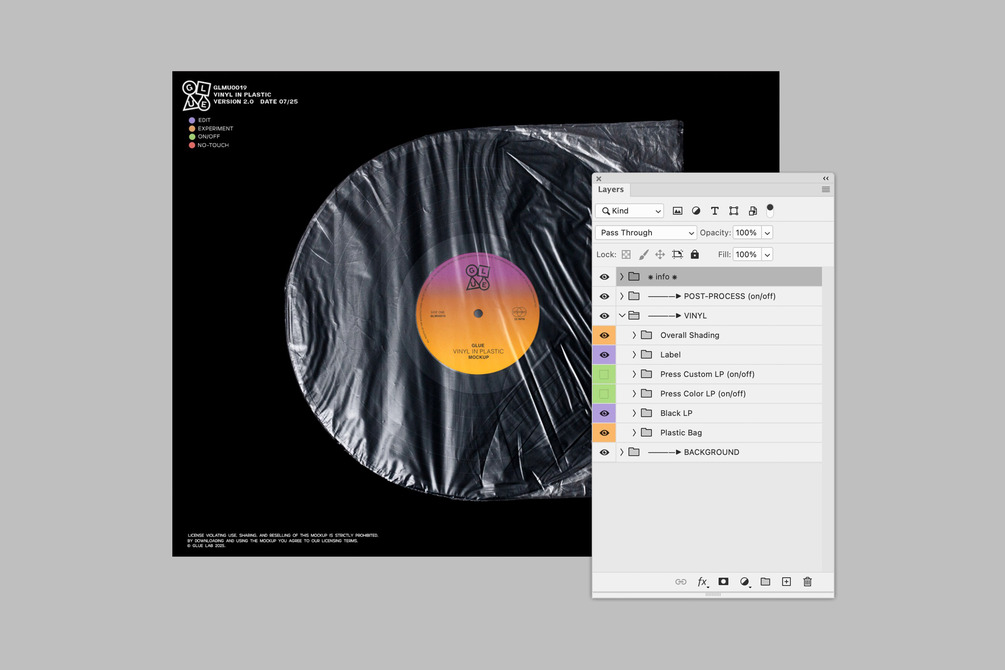Open the Pass Through blend mode dropdown
This screenshot has width=1005, height=670.
[645, 233]
